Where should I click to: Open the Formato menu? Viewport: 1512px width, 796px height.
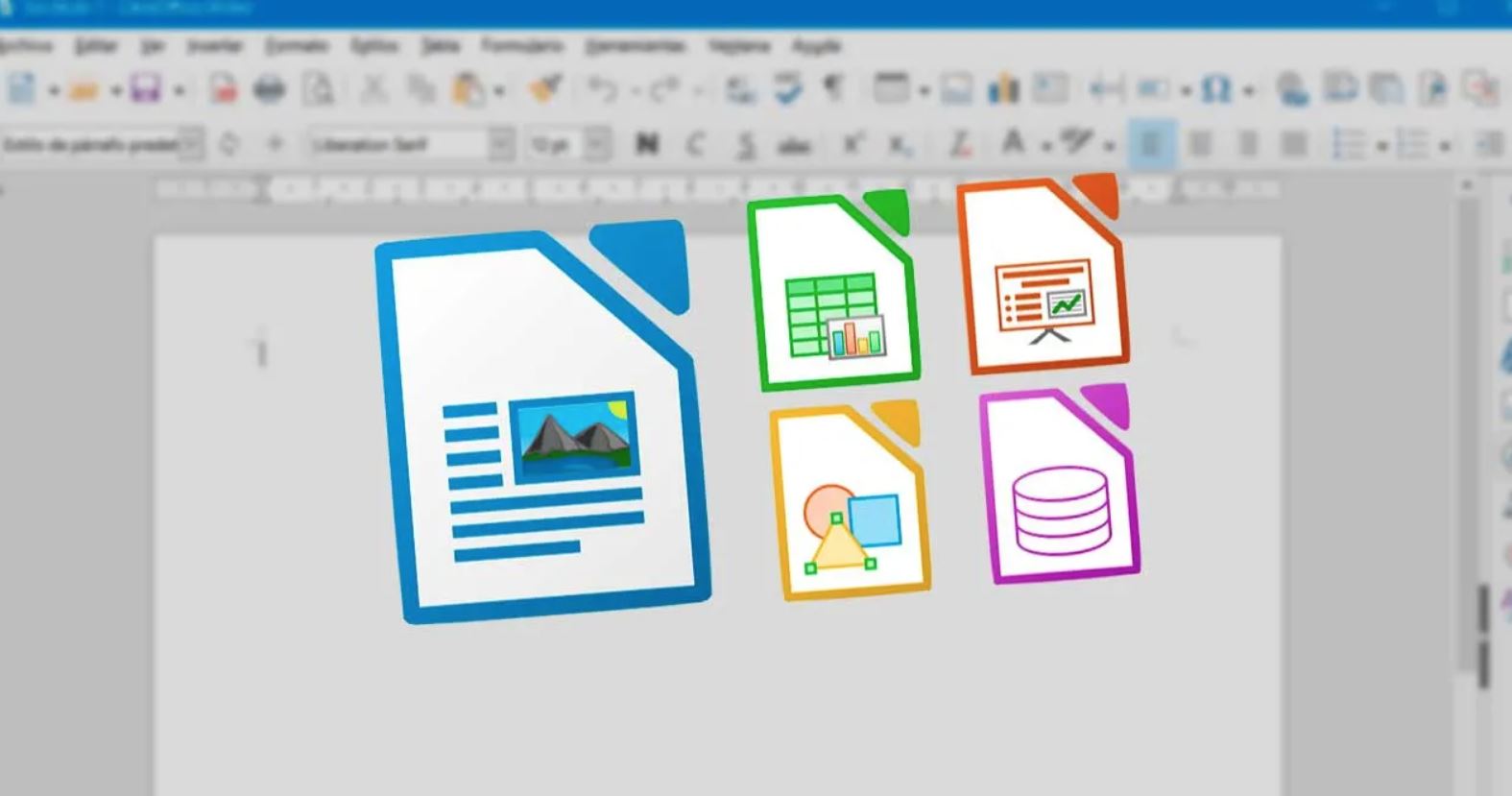tap(297, 45)
